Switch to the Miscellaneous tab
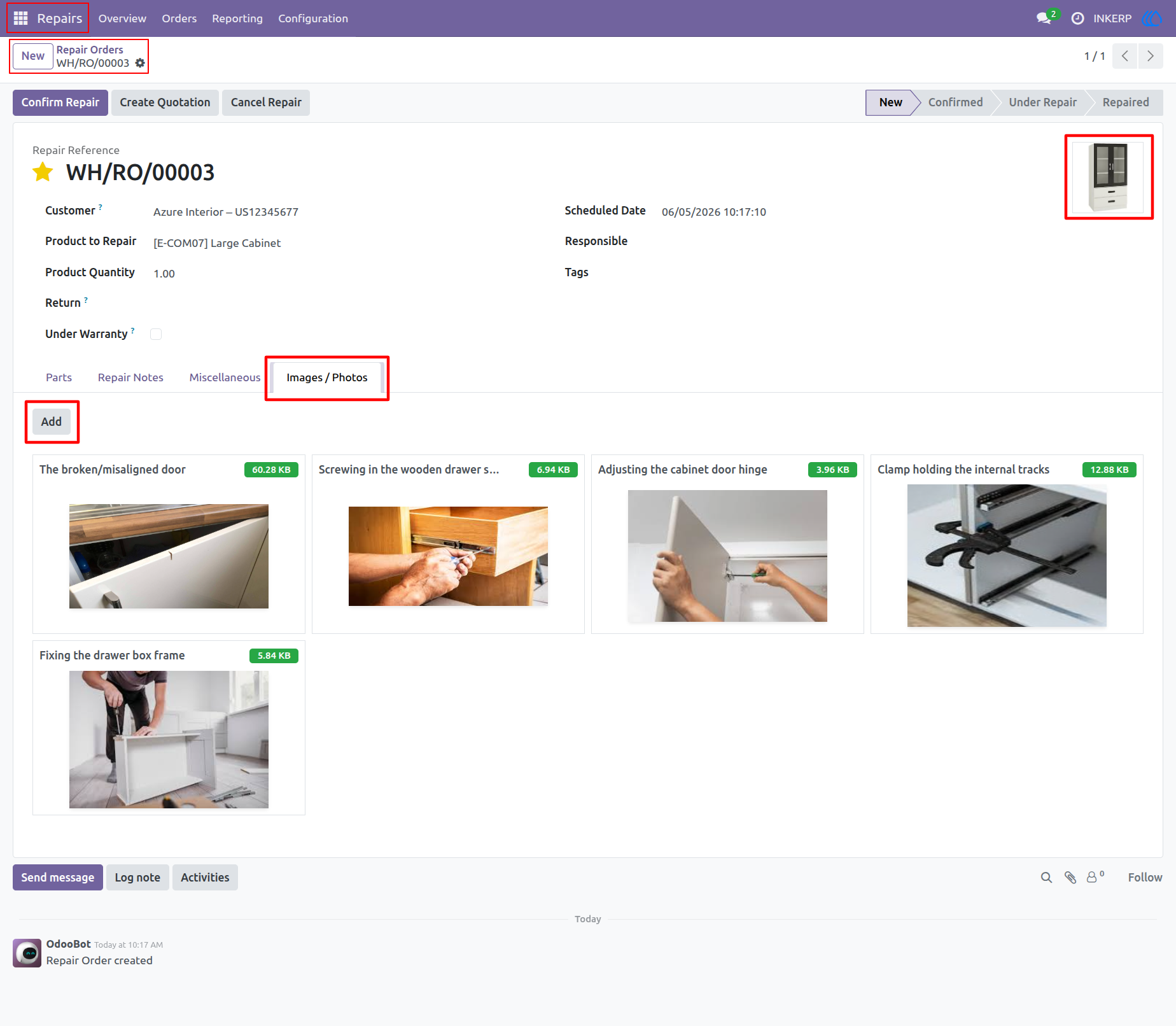Viewport: 1176px width, 1026px height. click(x=225, y=377)
